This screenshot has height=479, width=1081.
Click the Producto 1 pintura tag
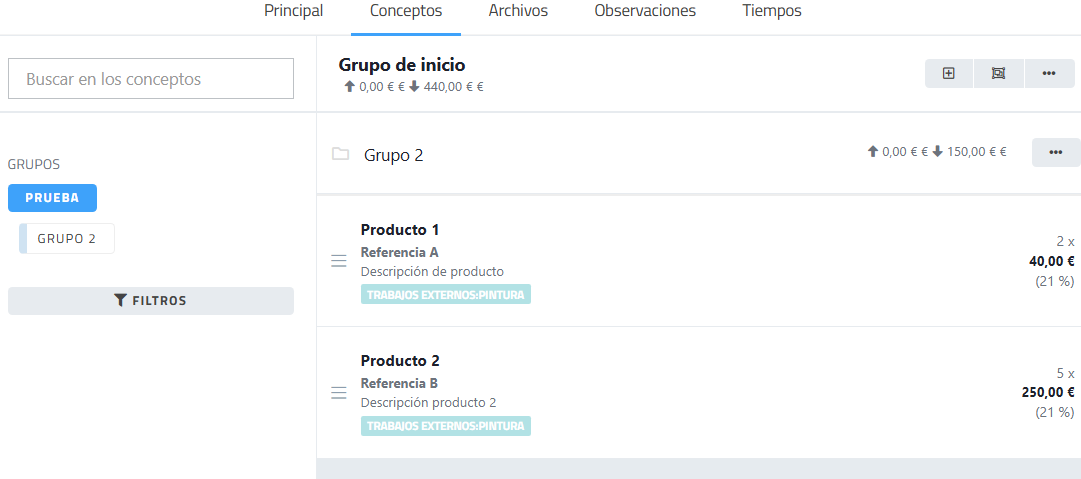(x=445, y=295)
